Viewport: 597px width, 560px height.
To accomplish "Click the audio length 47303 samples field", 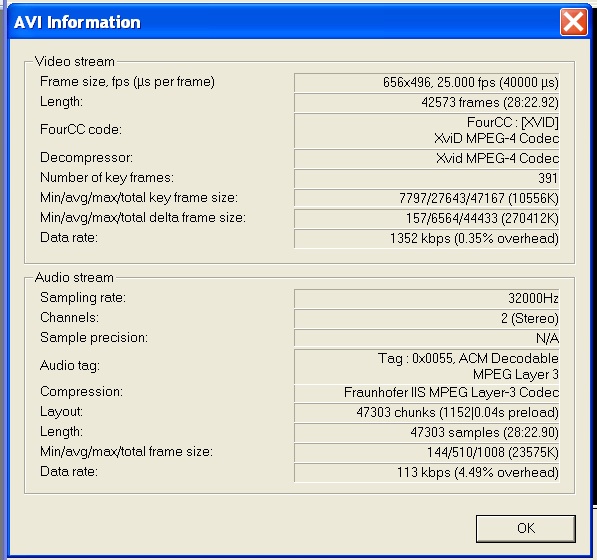I will coord(426,432).
